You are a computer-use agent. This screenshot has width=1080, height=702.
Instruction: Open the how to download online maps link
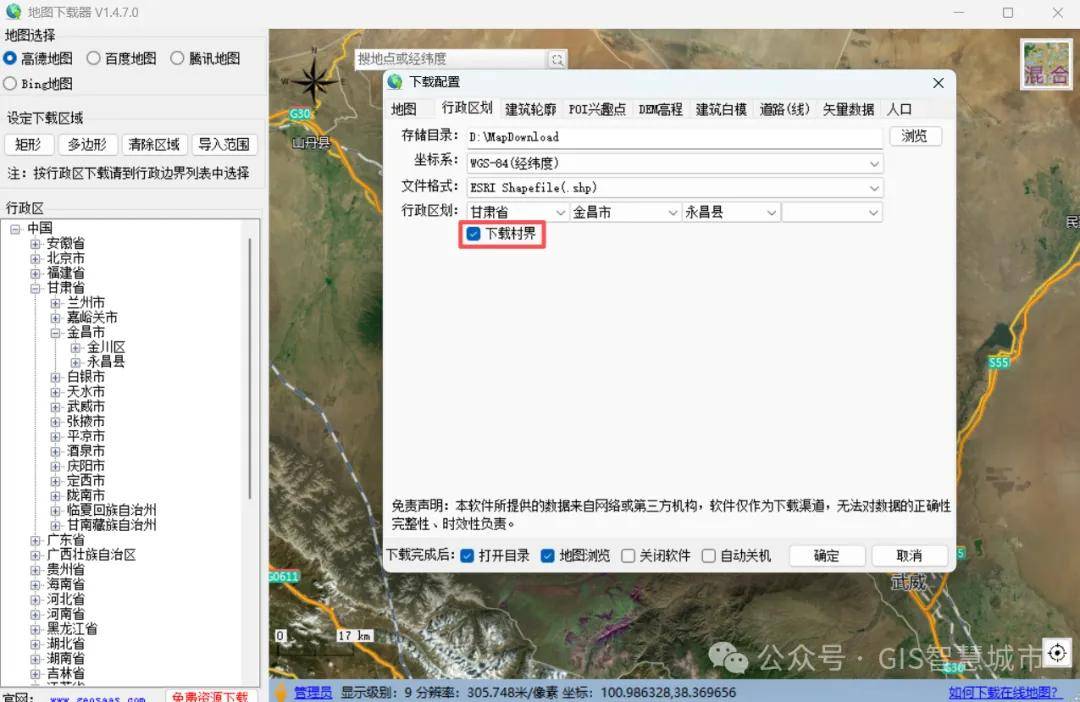coord(1004,692)
